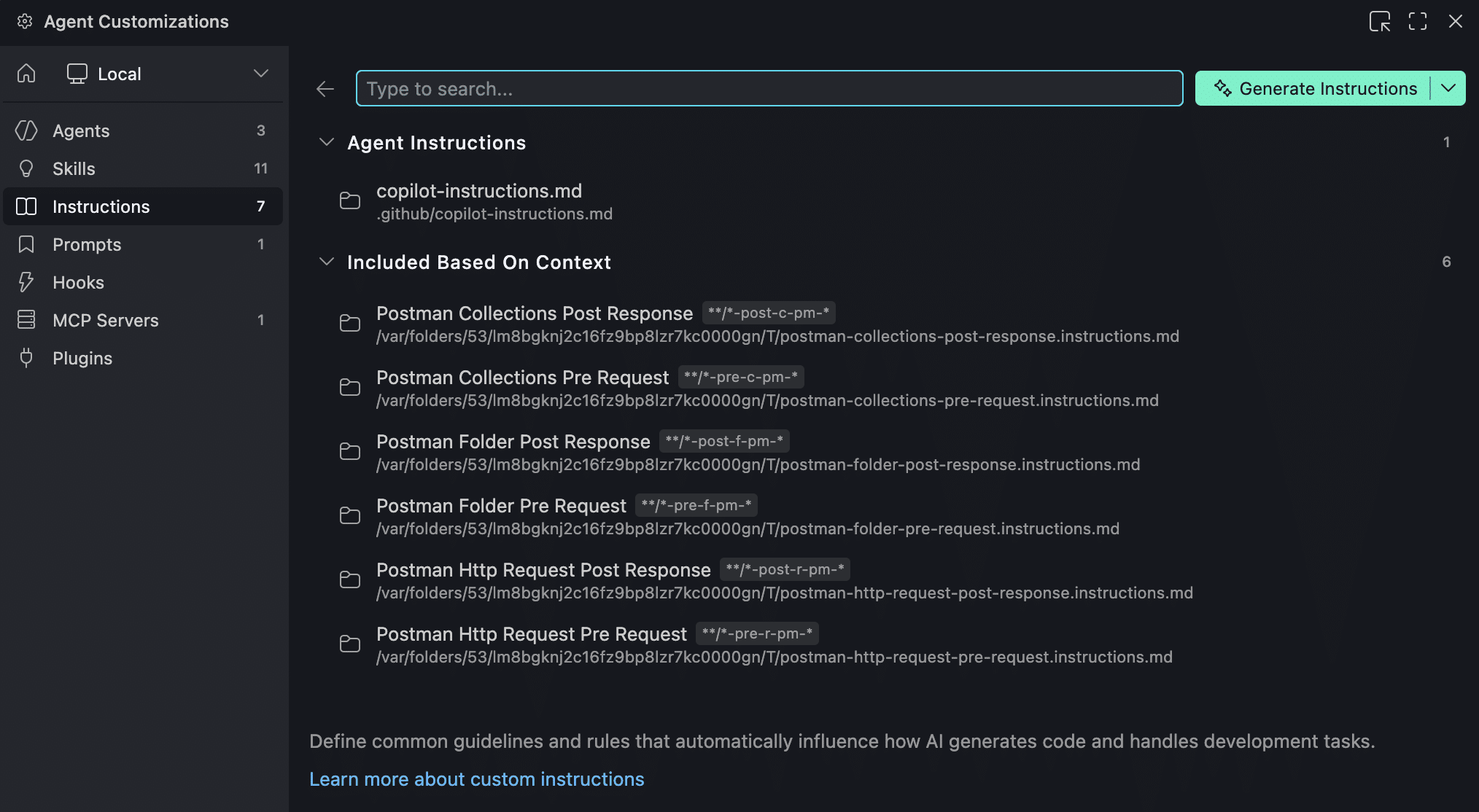Close the Agent Customizations panel

[x=1456, y=21]
